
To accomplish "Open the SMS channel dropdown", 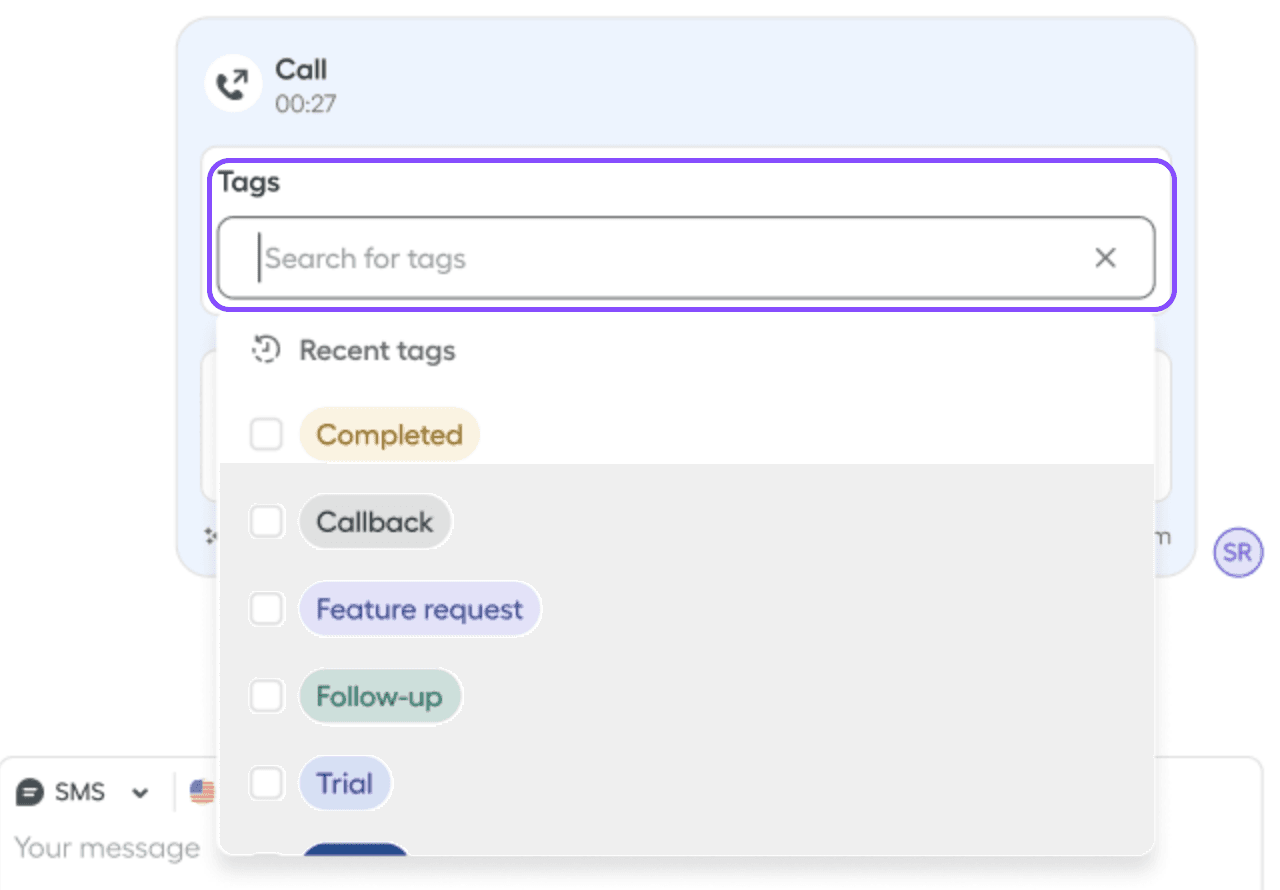I will tap(140, 791).
